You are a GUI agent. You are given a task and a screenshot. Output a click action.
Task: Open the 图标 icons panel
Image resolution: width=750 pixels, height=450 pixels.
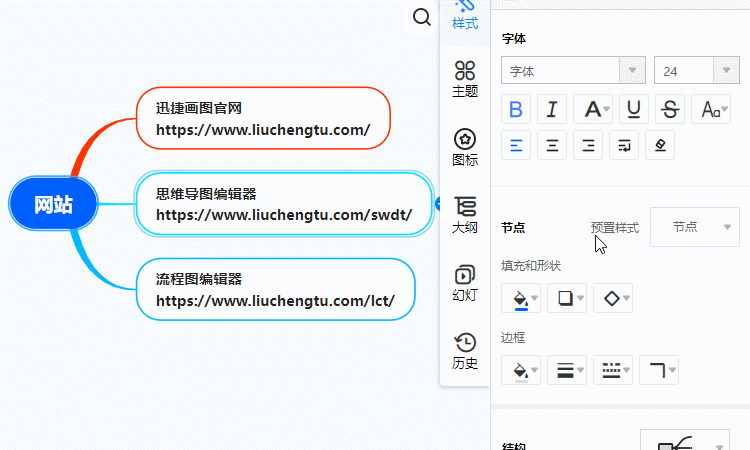(x=465, y=147)
